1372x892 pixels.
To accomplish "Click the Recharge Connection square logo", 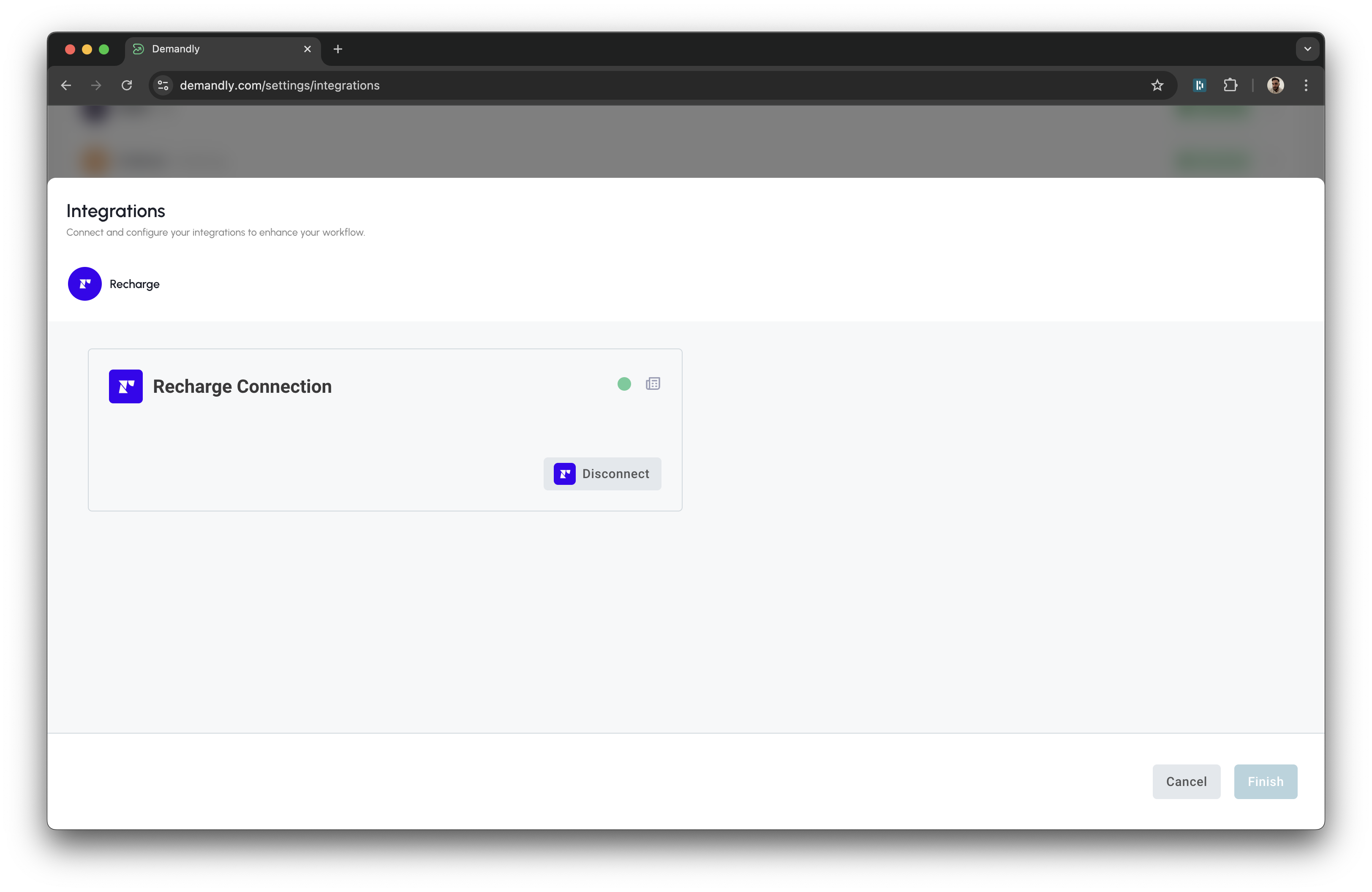I will tap(126, 386).
